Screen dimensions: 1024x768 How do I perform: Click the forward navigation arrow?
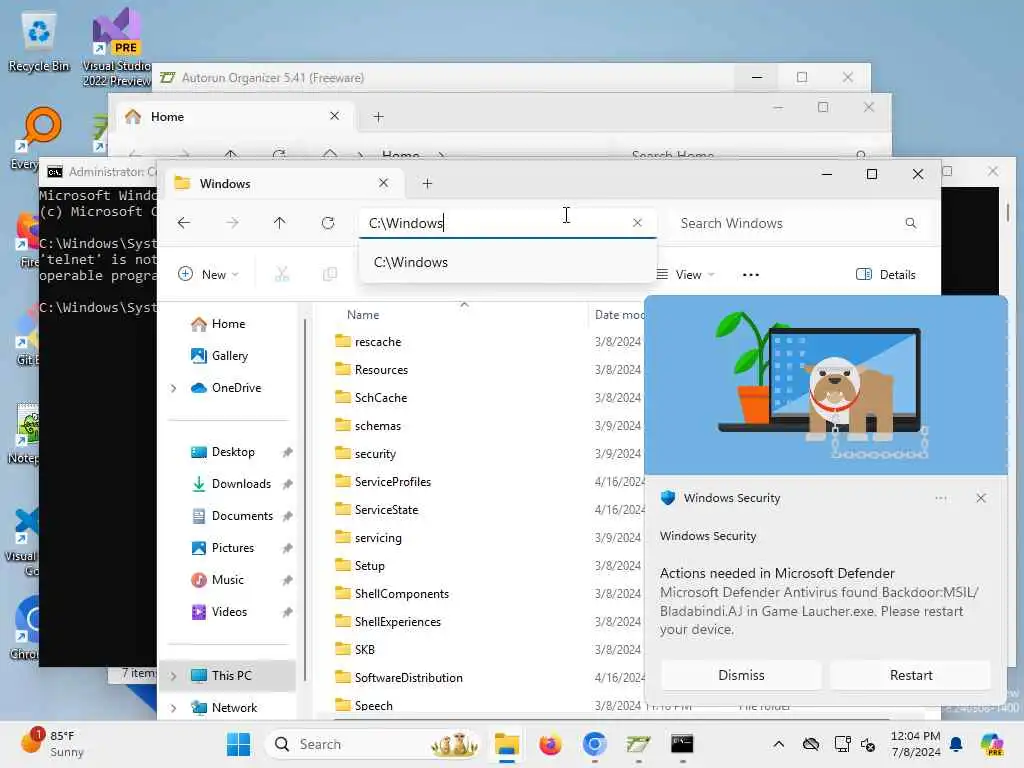click(232, 223)
